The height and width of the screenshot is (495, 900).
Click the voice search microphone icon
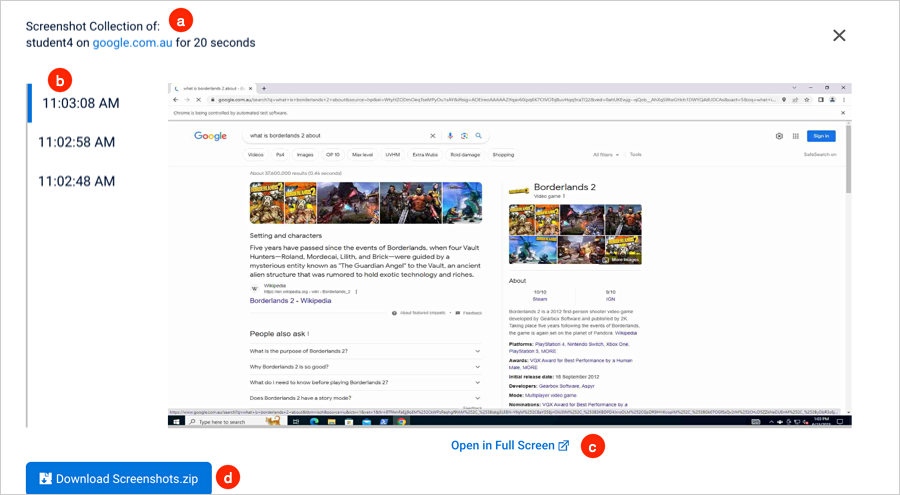tap(450, 136)
